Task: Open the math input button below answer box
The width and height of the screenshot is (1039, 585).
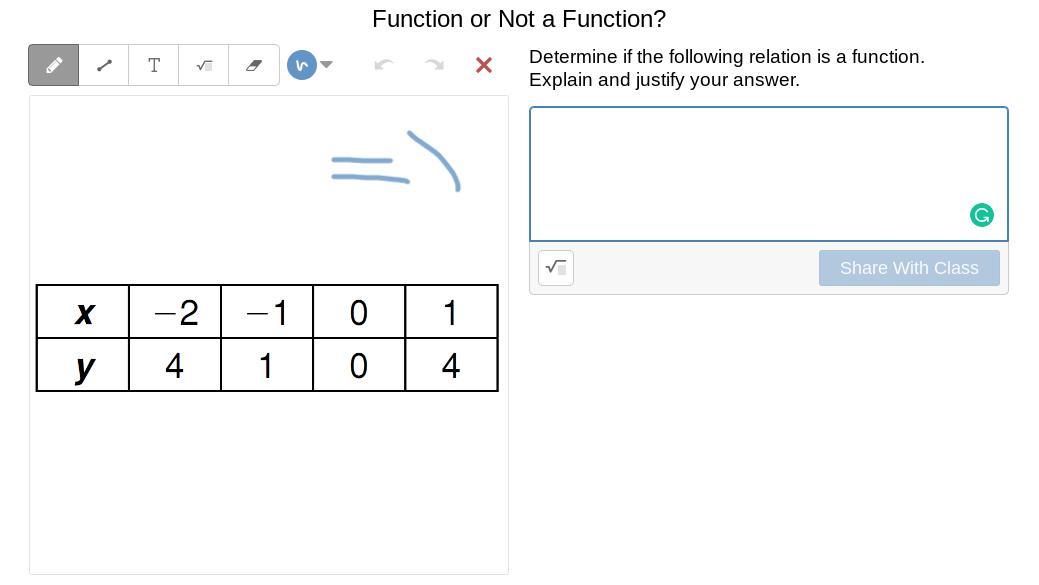Action: [x=556, y=268]
